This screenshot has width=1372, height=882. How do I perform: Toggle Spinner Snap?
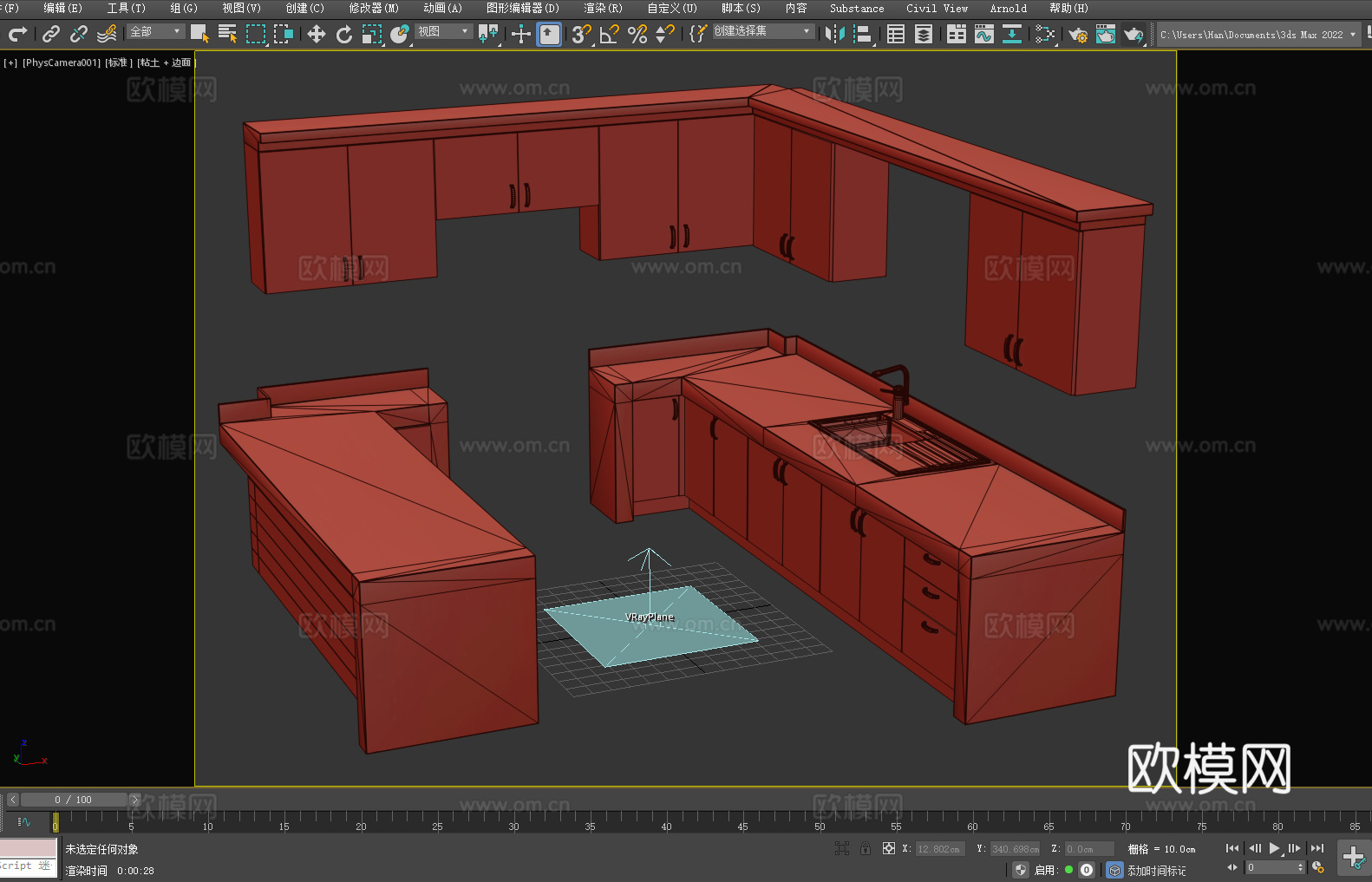tap(665, 34)
